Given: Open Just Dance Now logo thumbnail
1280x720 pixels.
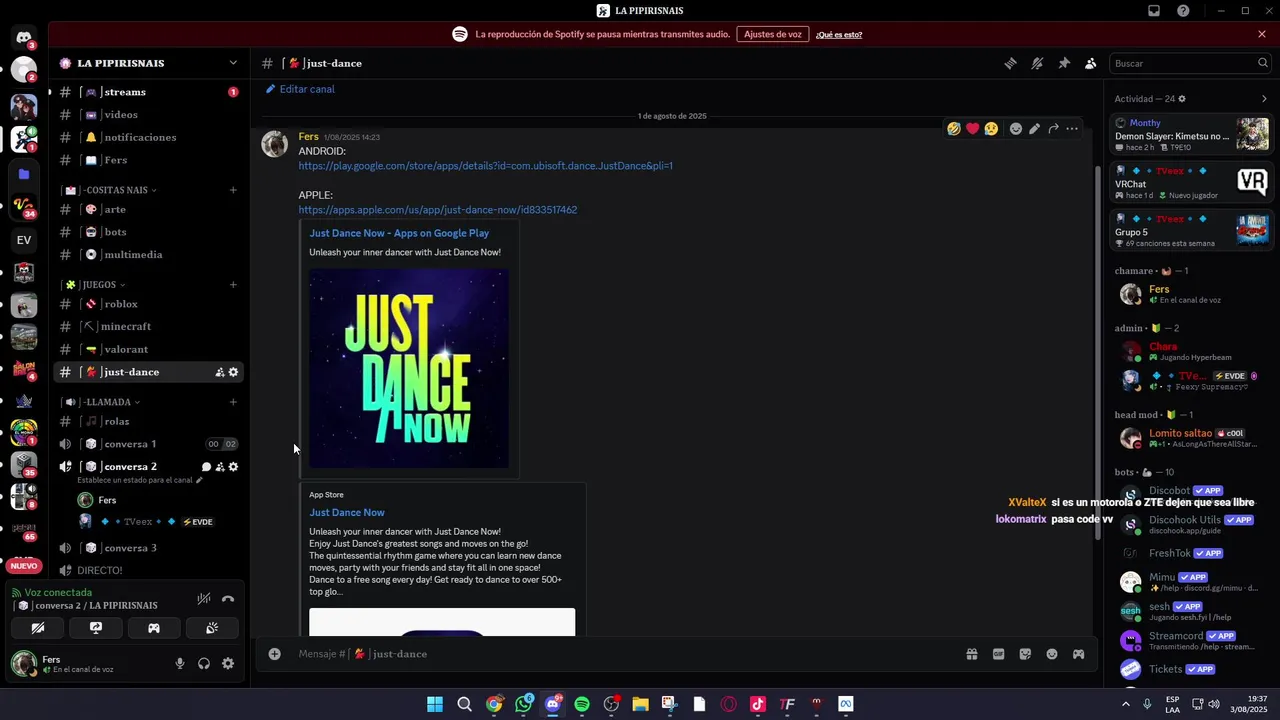Looking at the screenshot, I should coord(409,368).
